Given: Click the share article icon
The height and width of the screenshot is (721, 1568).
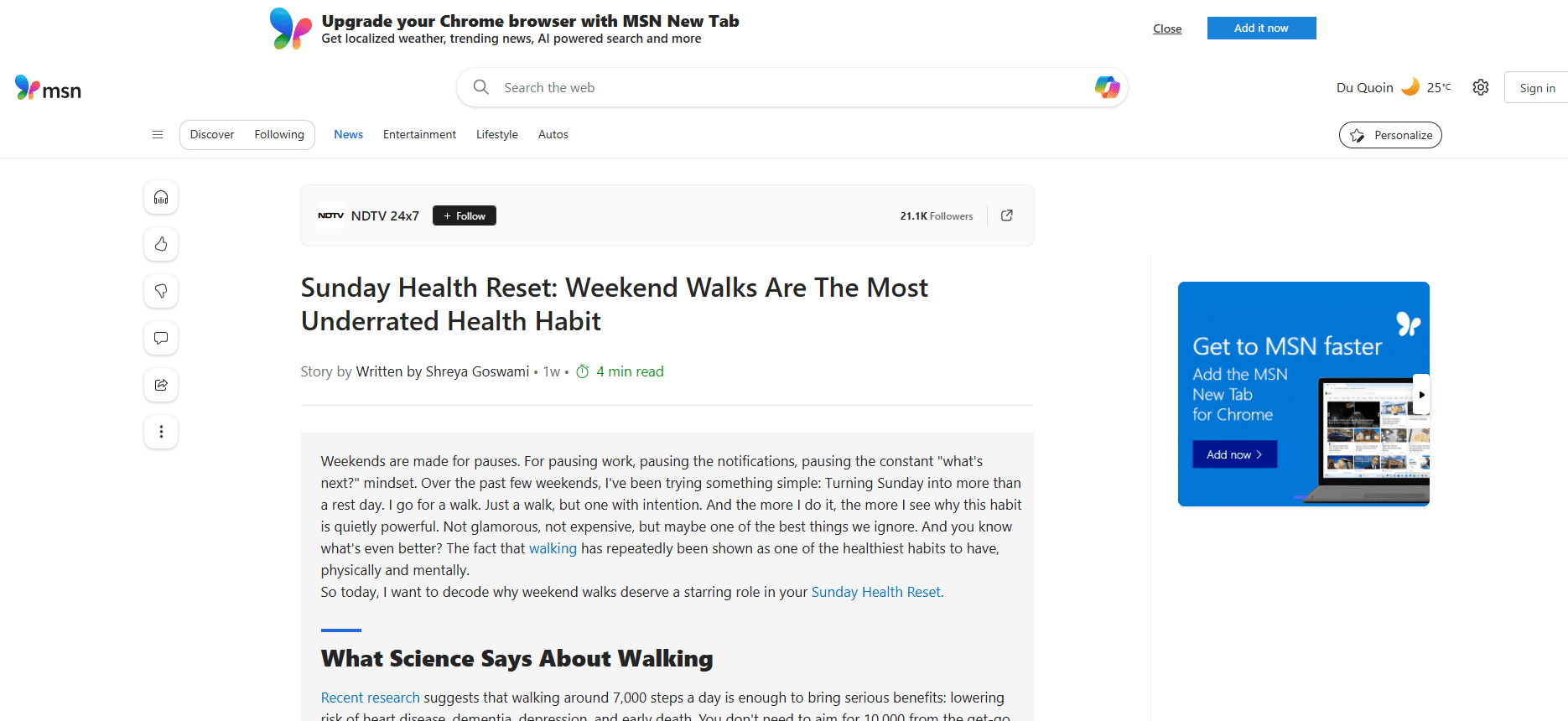Looking at the screenshot, I should (161, 386).
